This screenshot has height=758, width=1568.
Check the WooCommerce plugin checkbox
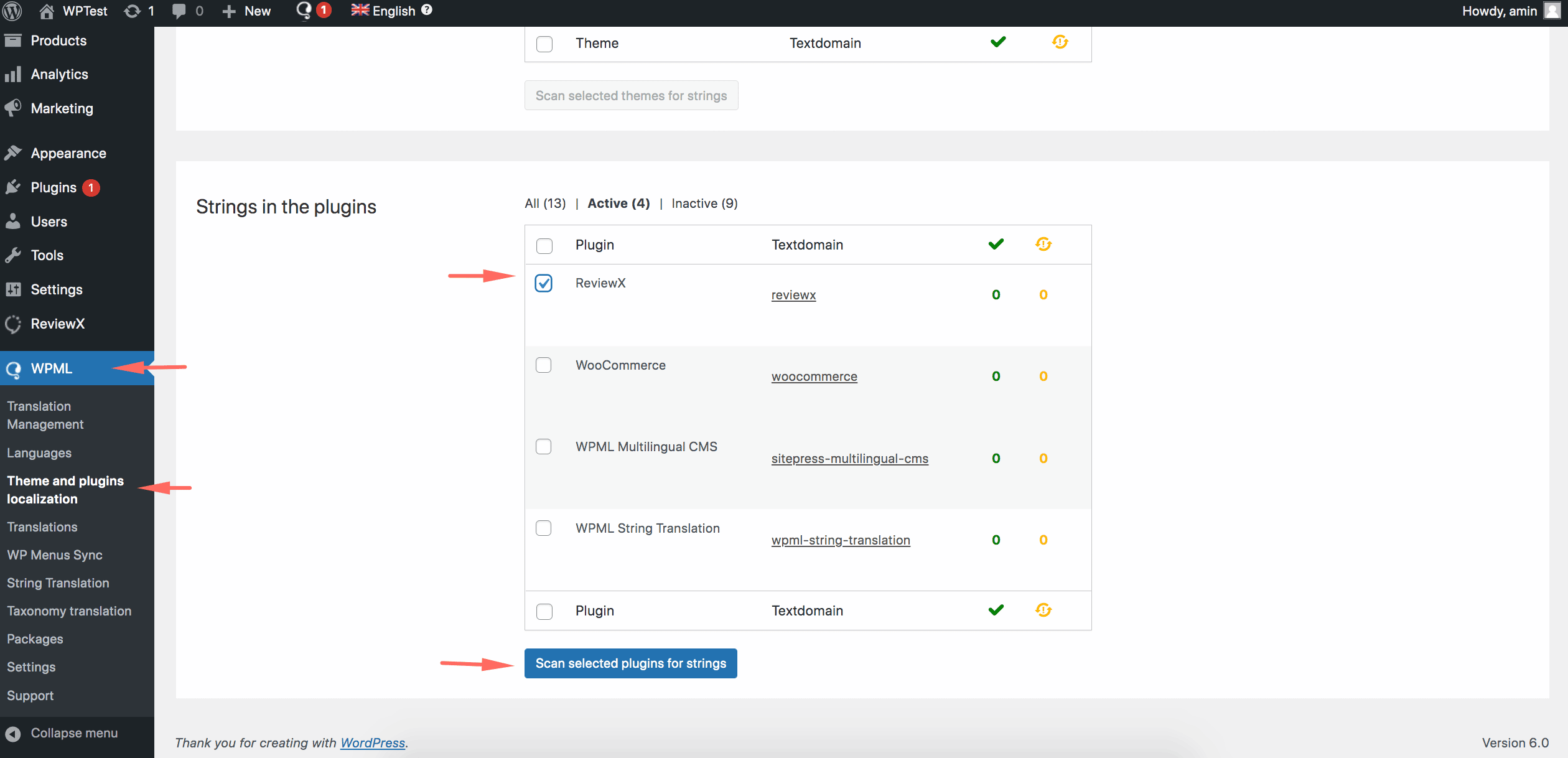pos(544,365)
